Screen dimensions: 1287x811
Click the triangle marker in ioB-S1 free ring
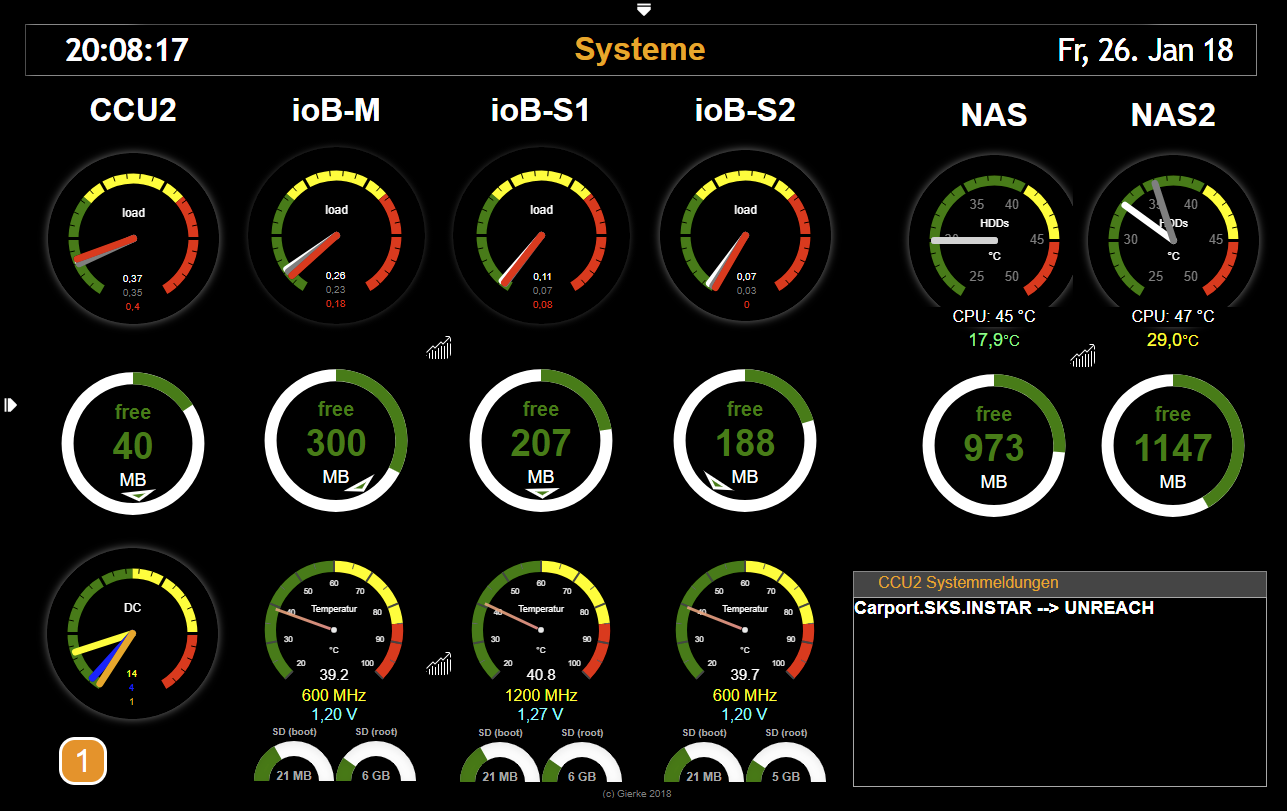click(541, 492)
